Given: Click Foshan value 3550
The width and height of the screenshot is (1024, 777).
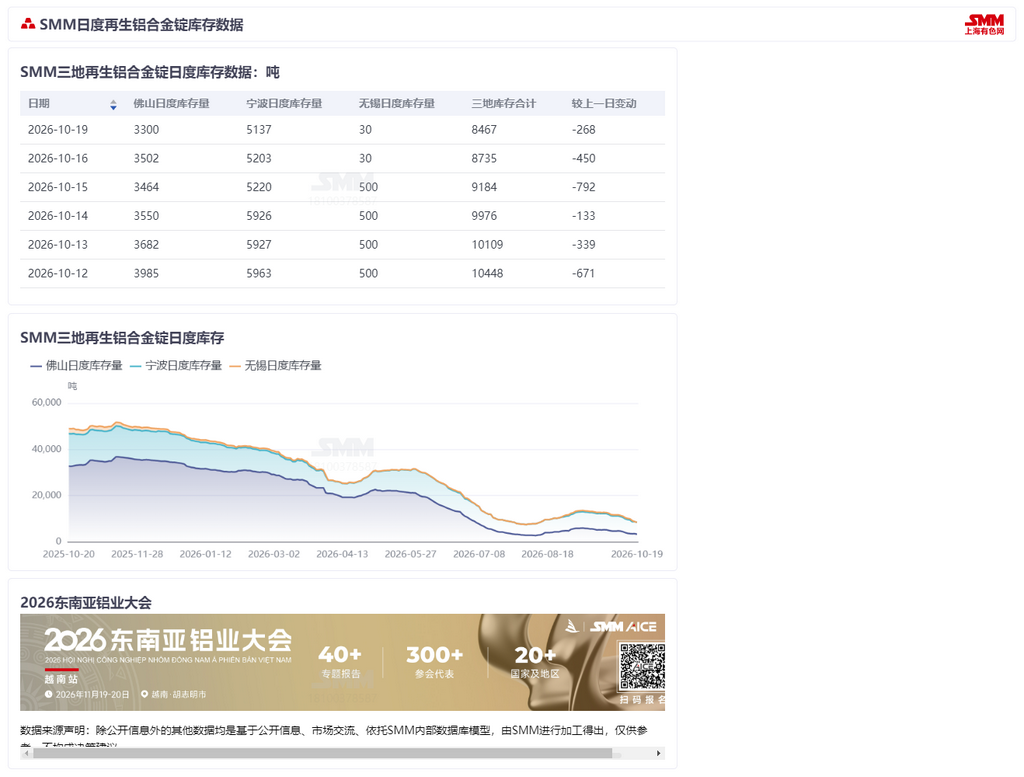Looking at the screenshot, I should tap(146, 216).
